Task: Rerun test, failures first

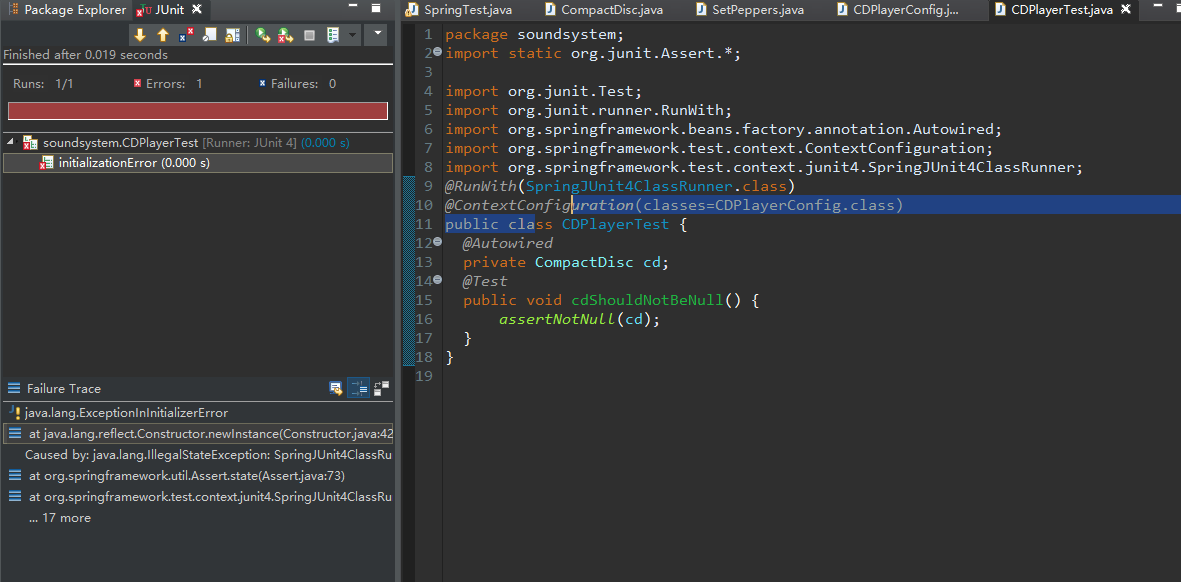Action: click(286, 35)
